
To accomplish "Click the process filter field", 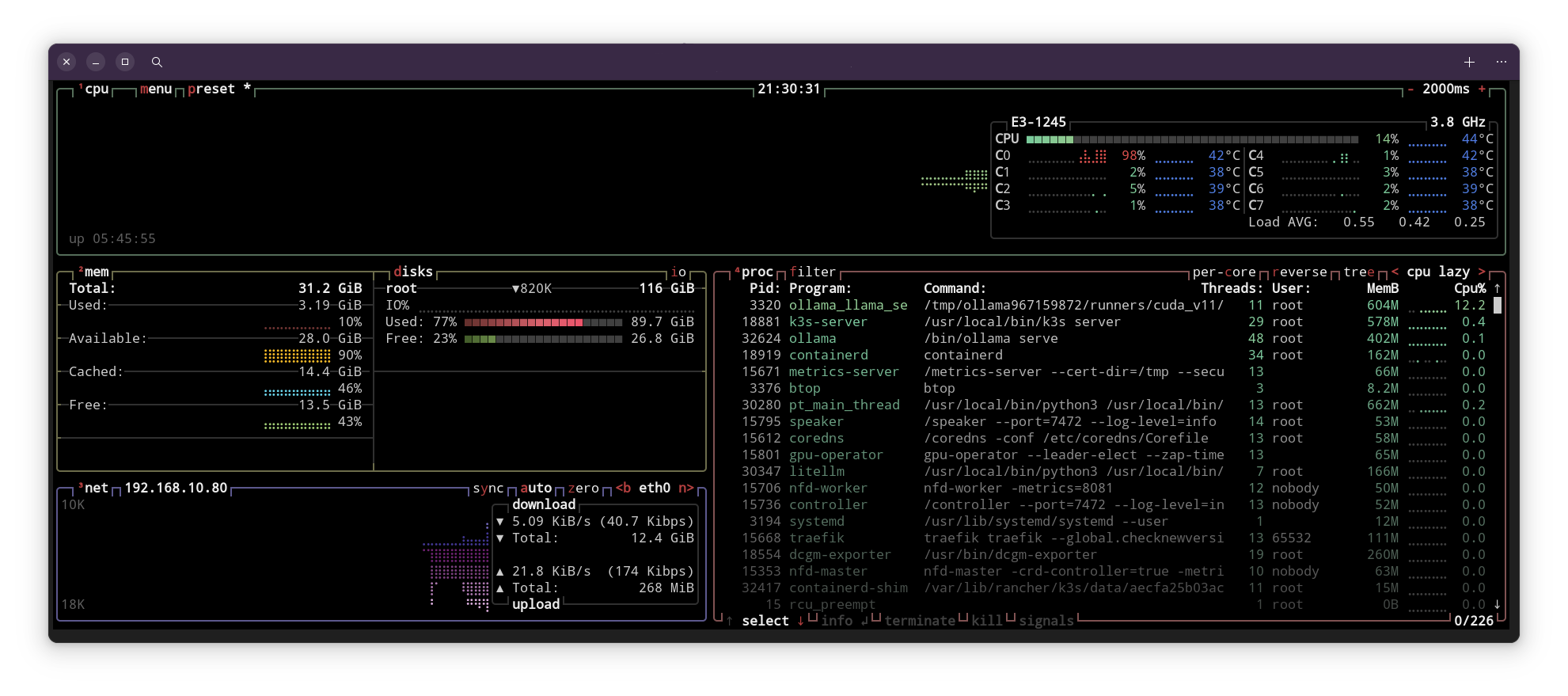I will [x=812, y=272].
